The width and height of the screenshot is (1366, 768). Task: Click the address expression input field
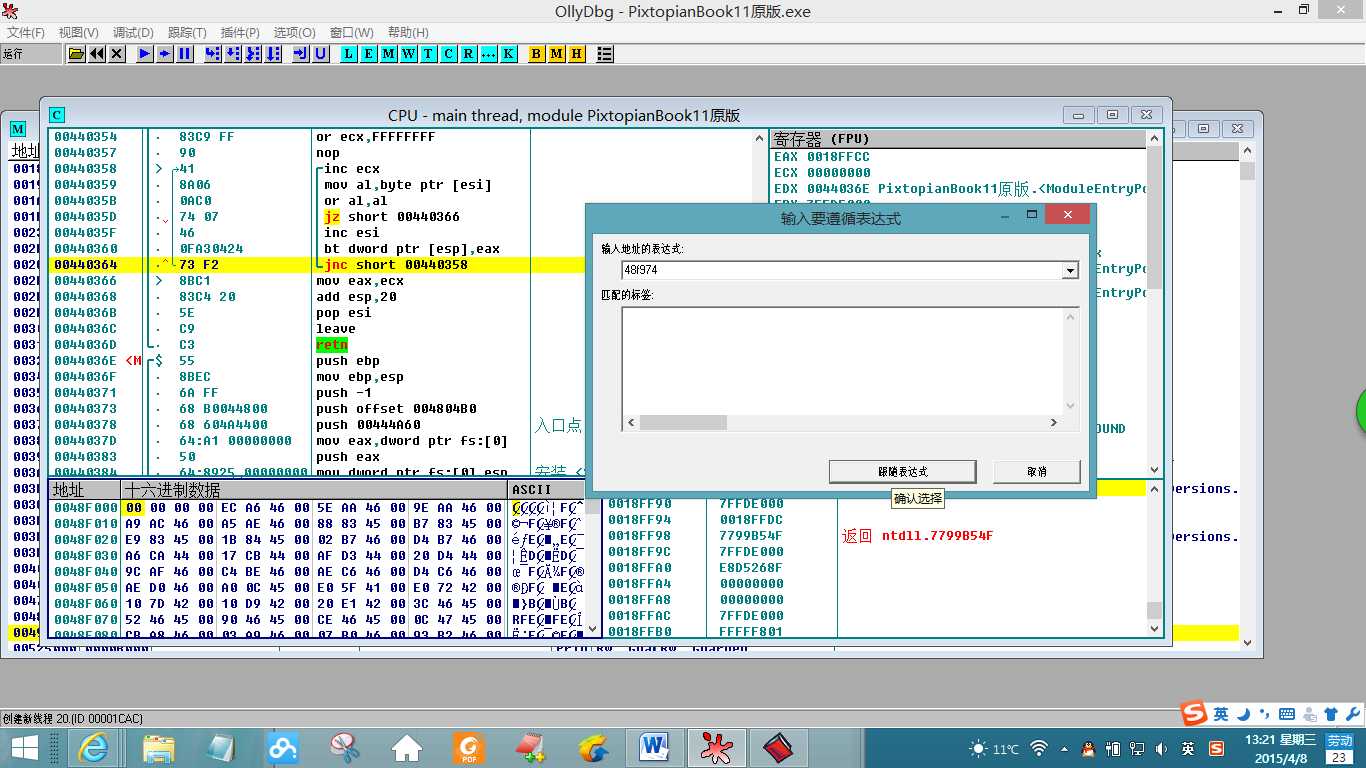841,270
